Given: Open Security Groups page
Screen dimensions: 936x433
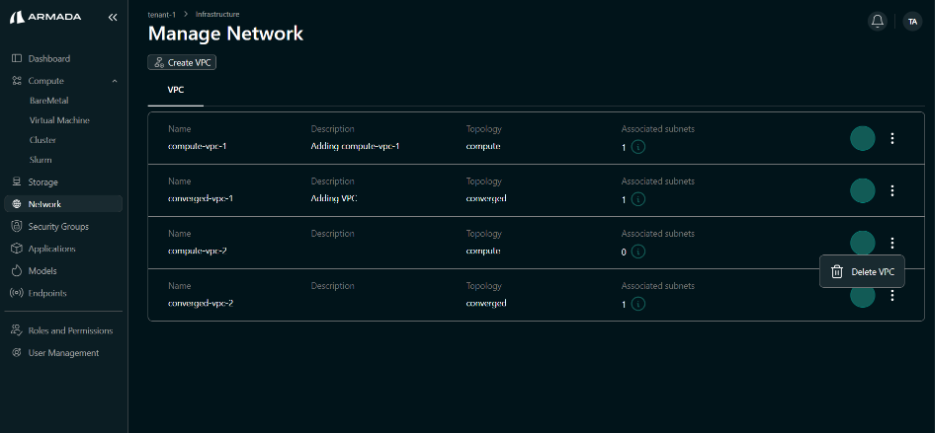Looking at the screenshot, I should (x=58, y=226).
